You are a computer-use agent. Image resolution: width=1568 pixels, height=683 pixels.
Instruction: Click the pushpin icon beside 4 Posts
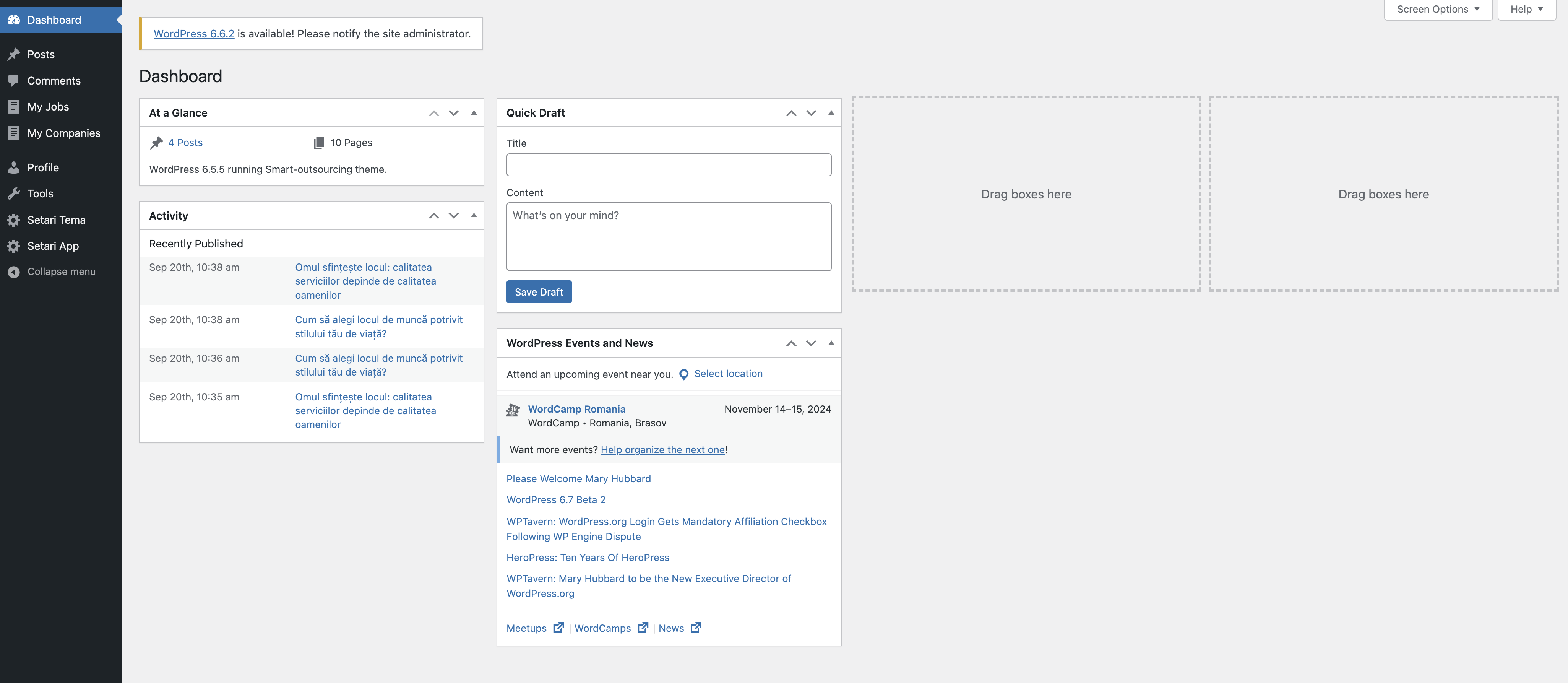156,142
